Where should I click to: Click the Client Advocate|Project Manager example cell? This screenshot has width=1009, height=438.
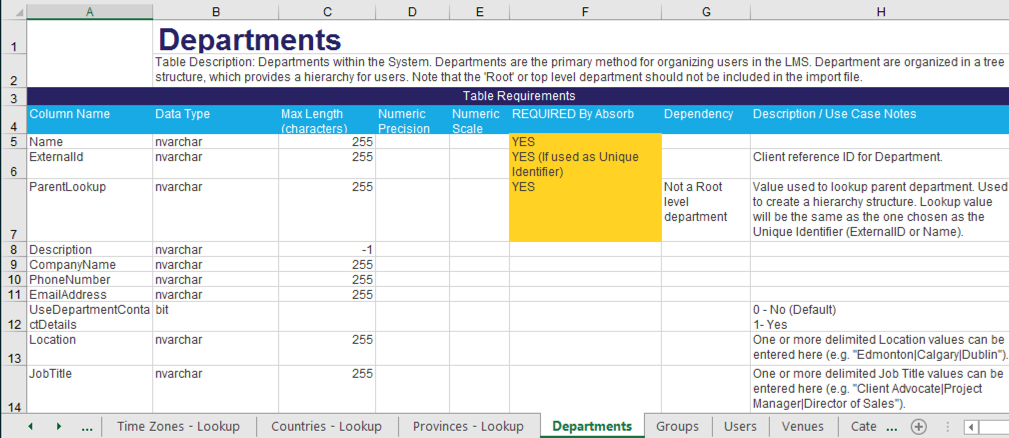(x=880, y=389)
